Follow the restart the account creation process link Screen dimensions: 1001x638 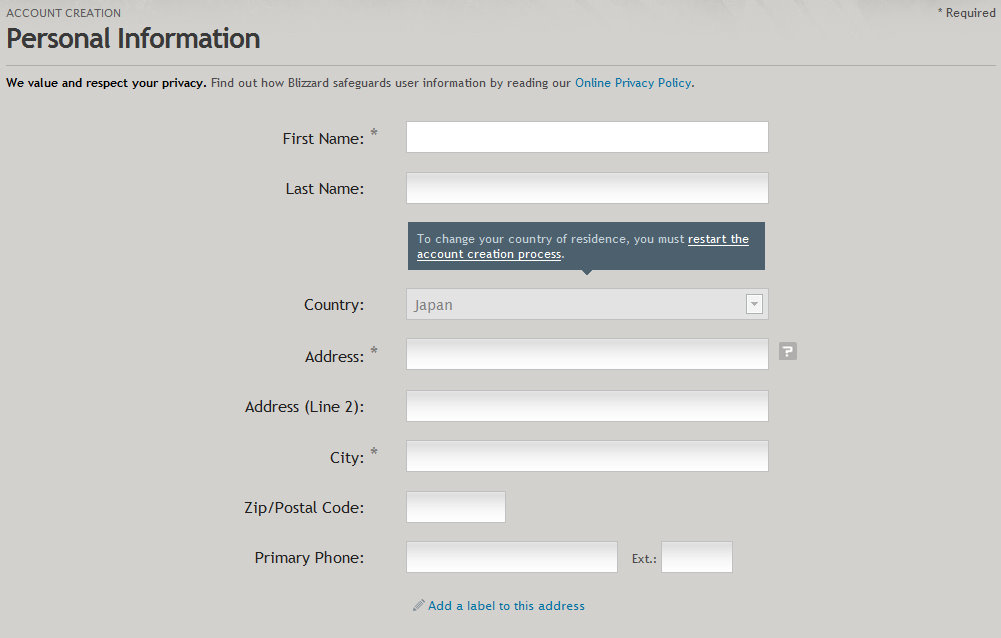(x=583, y=247)
